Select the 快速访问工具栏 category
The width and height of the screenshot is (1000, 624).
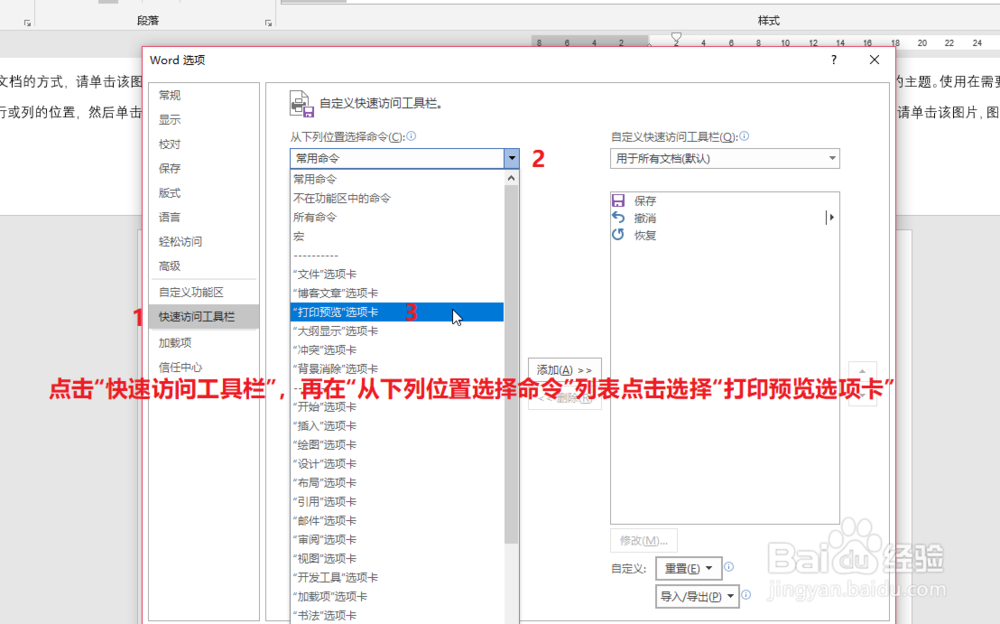point(203,316)
